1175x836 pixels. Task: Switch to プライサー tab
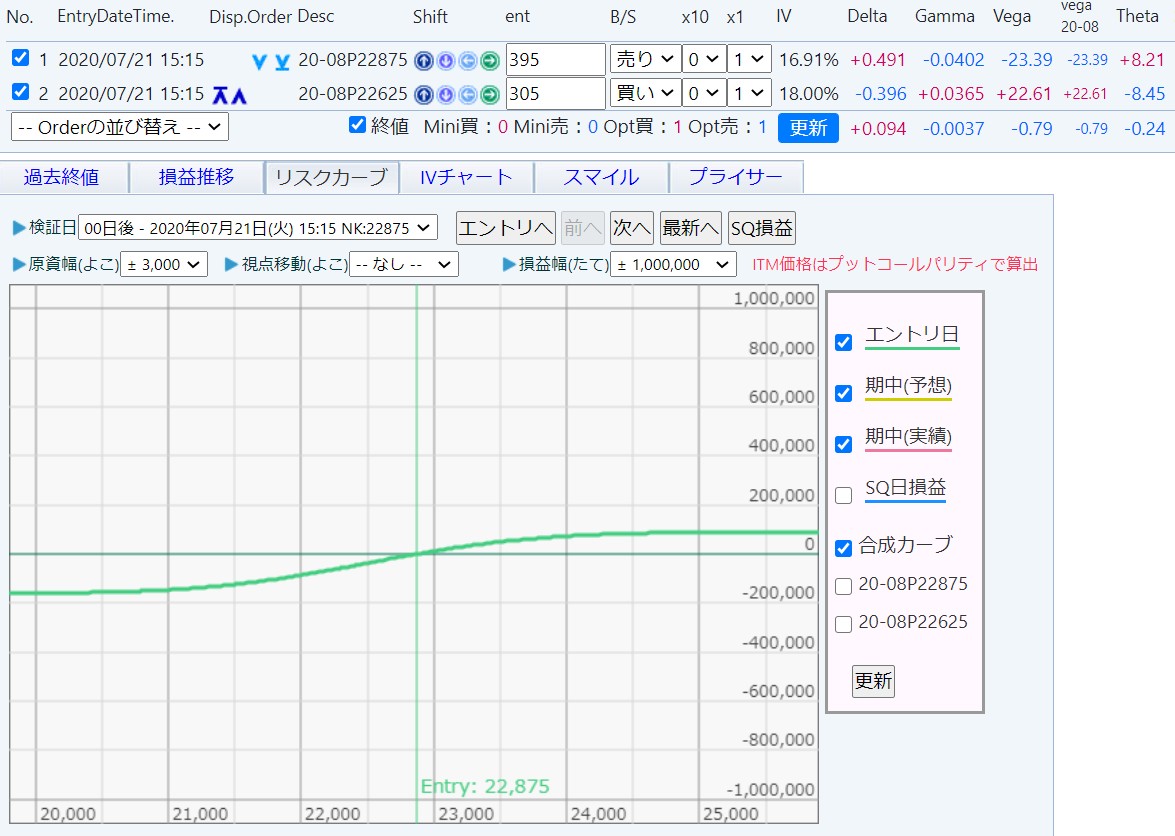point(736,178)
